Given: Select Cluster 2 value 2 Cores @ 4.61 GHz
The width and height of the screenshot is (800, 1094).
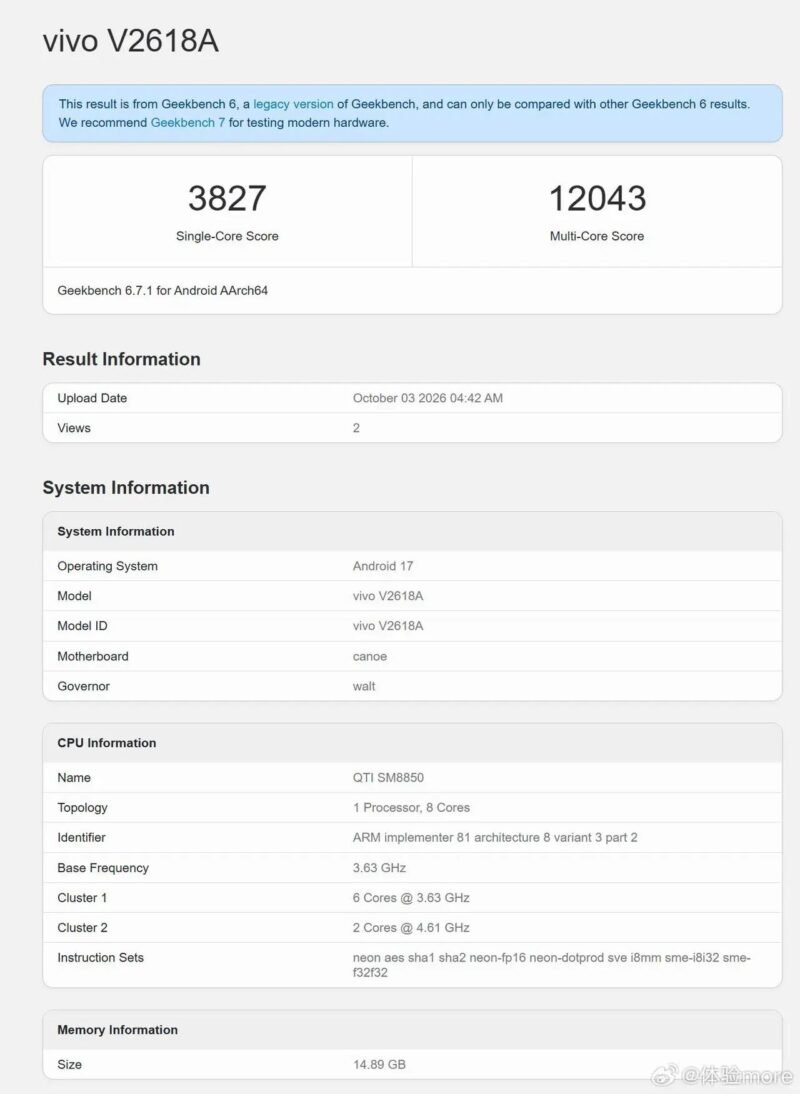Looking at the screenshot, I should click(411, 927).
